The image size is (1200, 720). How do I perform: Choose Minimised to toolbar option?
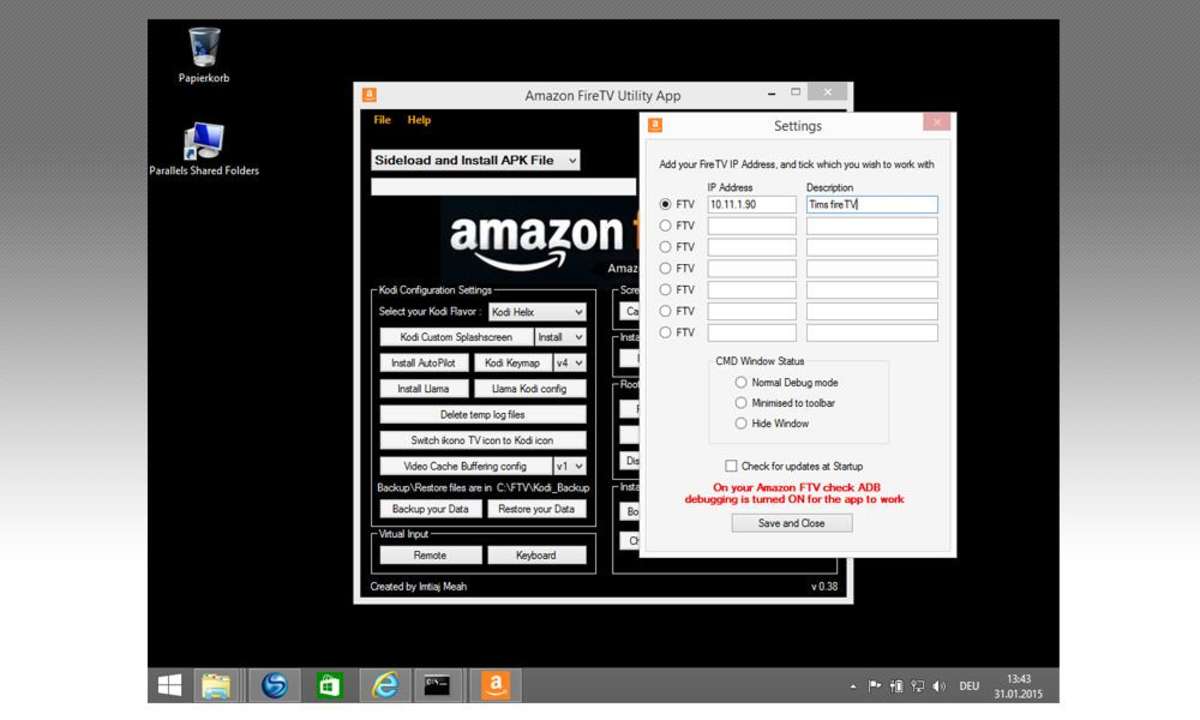coord(741,403)
